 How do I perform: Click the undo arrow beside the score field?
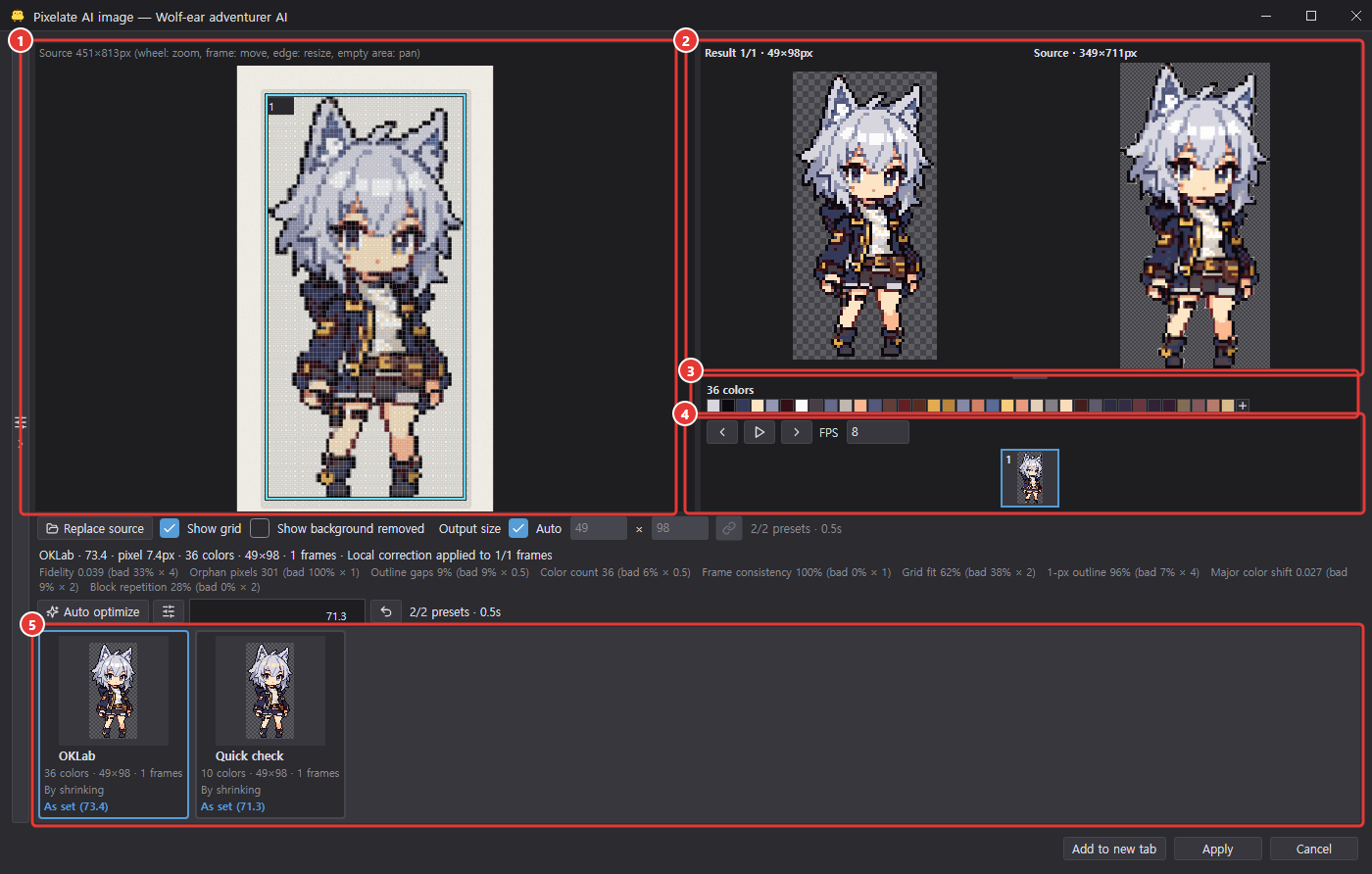click(x=386, y=612)
